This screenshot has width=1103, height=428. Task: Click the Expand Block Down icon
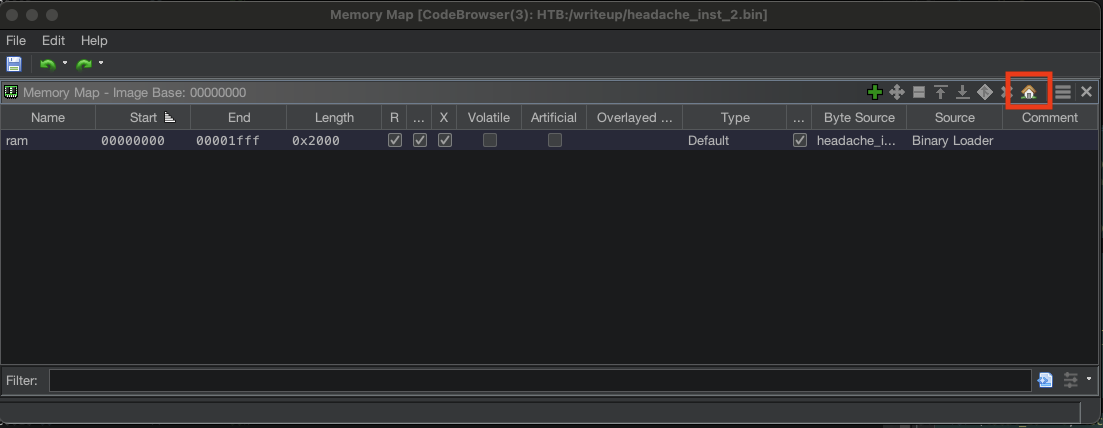click(962, 92)
